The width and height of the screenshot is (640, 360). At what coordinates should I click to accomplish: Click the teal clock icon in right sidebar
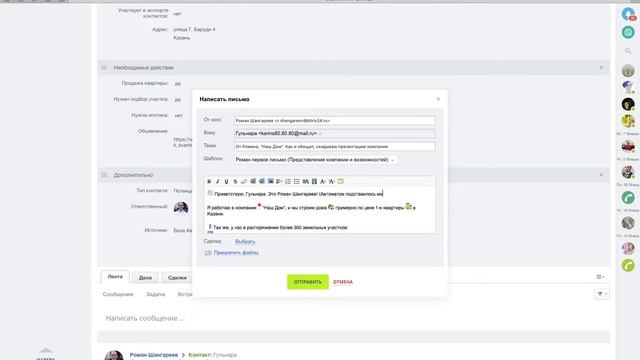[628, 32]
